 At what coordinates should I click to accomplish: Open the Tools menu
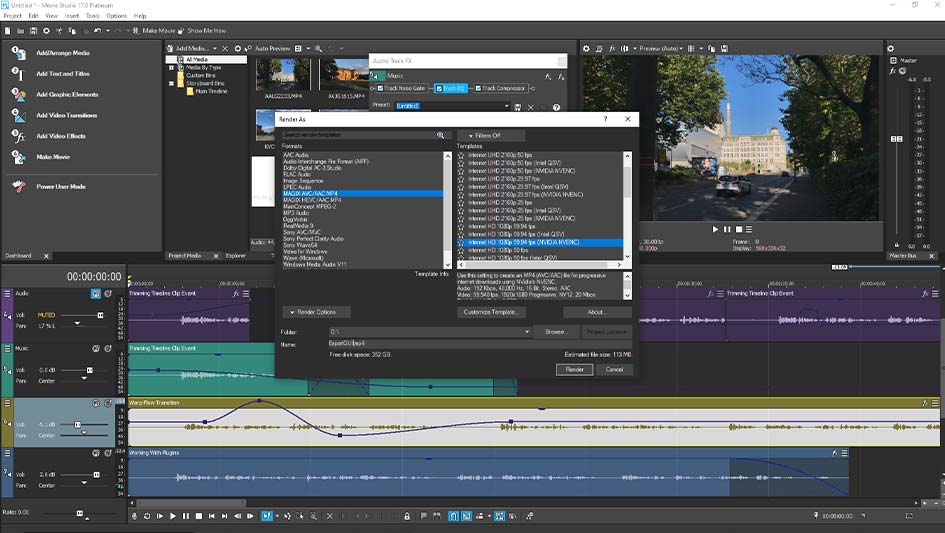(92, 16)
